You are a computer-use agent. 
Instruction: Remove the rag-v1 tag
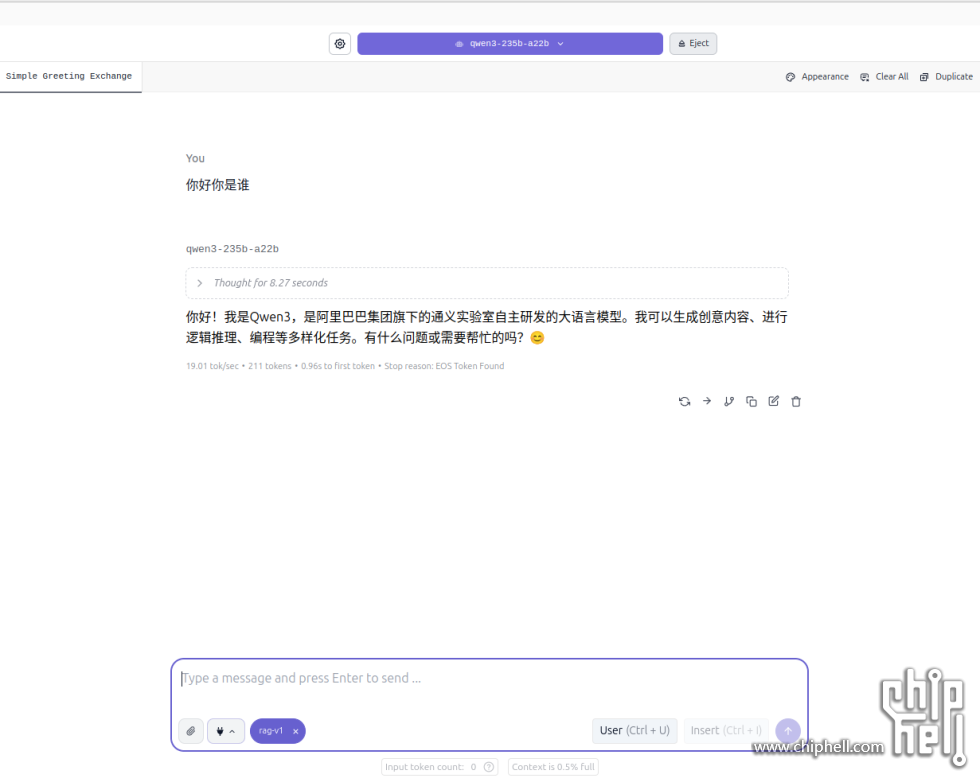[x=296, y=731]
